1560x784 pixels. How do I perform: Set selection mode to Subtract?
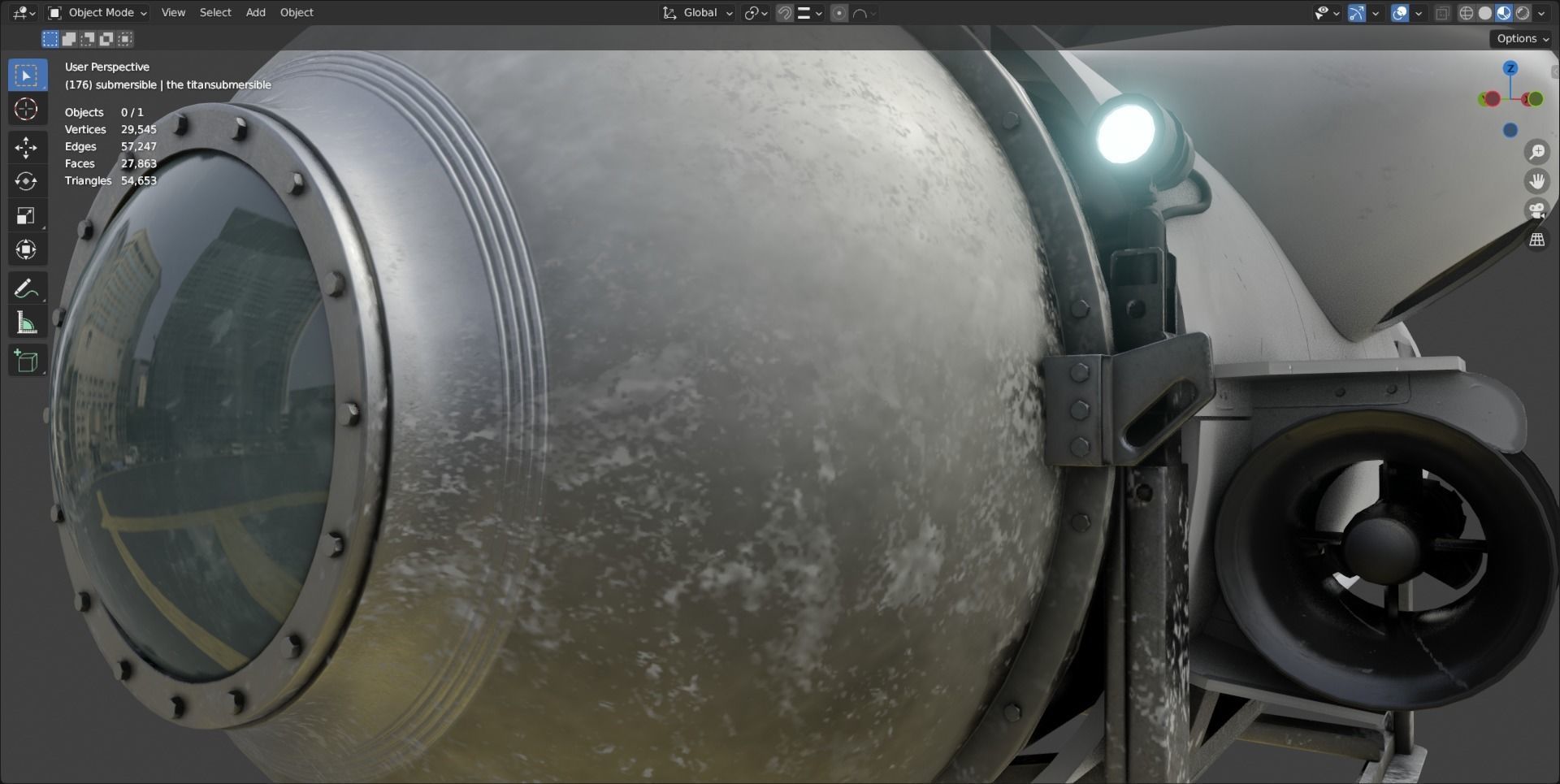(88, 38)
